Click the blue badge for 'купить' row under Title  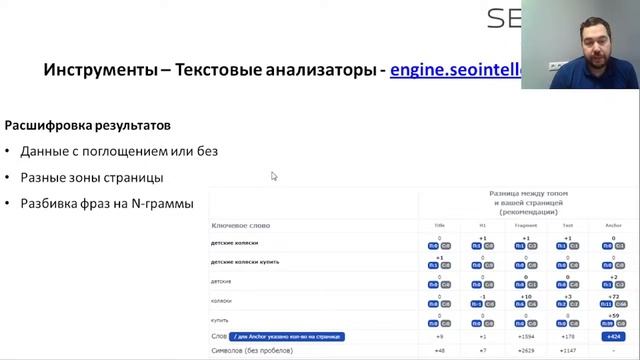[x=433, y=323]
